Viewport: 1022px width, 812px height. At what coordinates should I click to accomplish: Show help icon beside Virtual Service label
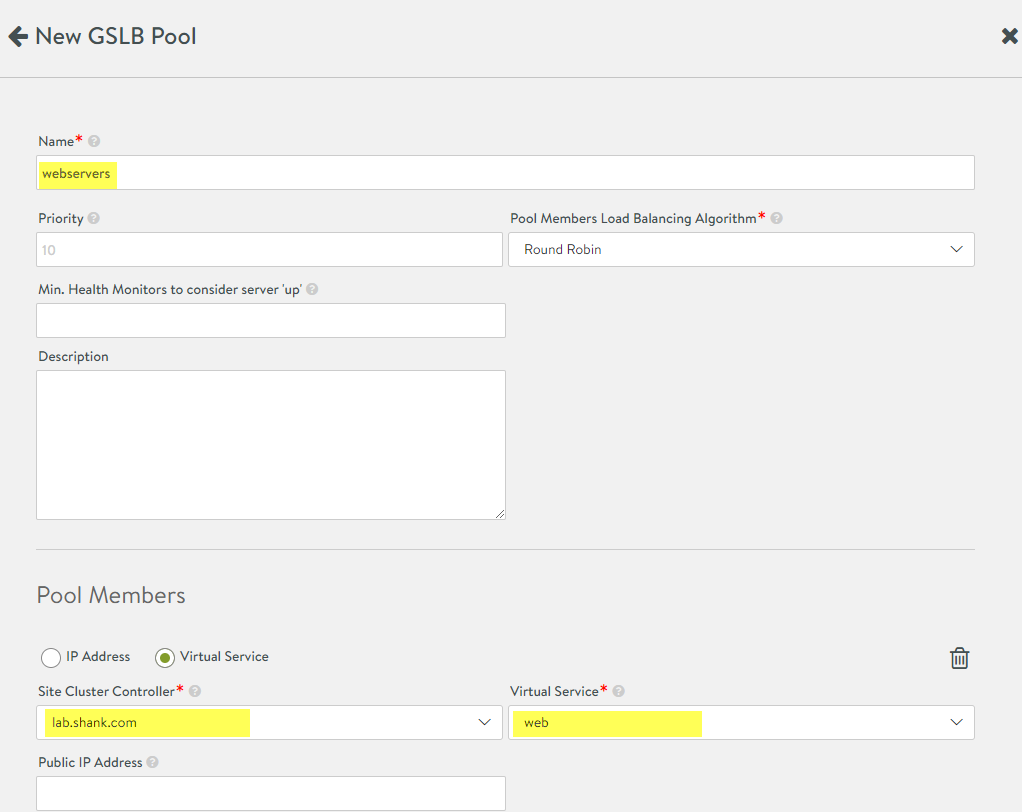(x=619, y=691)
